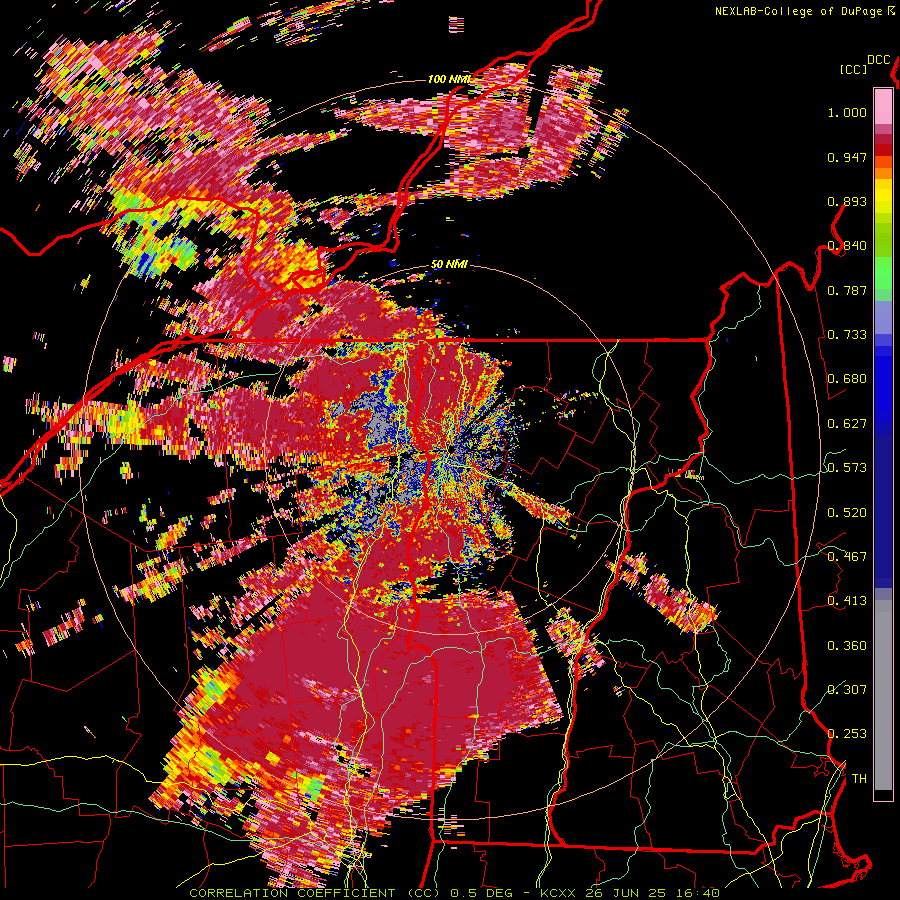Click the 0.893 scale value
900x900 pixels.
(x=847, y=201)
